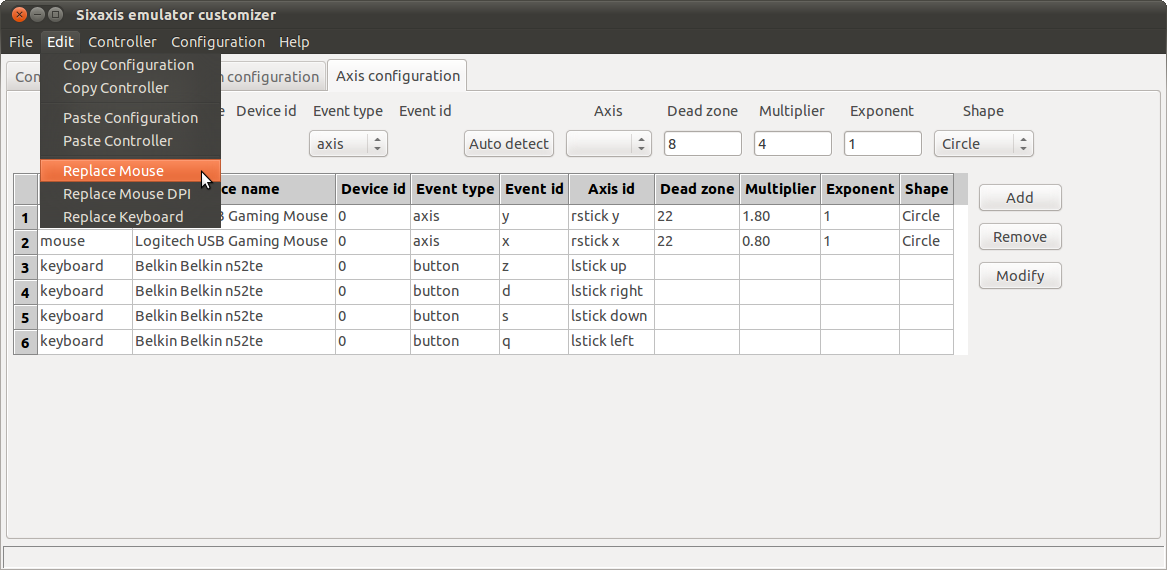Screen dimensions: 1167x570
Task: Focus the Multiplier text field
Action: click(792, 144)
